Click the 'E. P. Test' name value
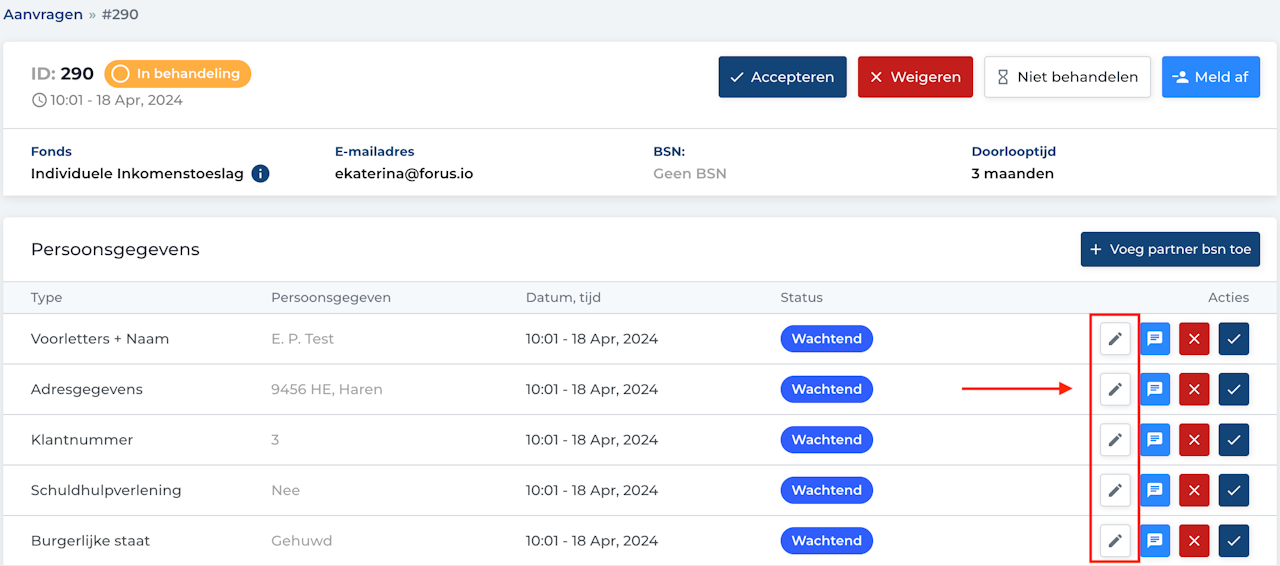Viewport: 1280px width, 566px height. point(303,339)
